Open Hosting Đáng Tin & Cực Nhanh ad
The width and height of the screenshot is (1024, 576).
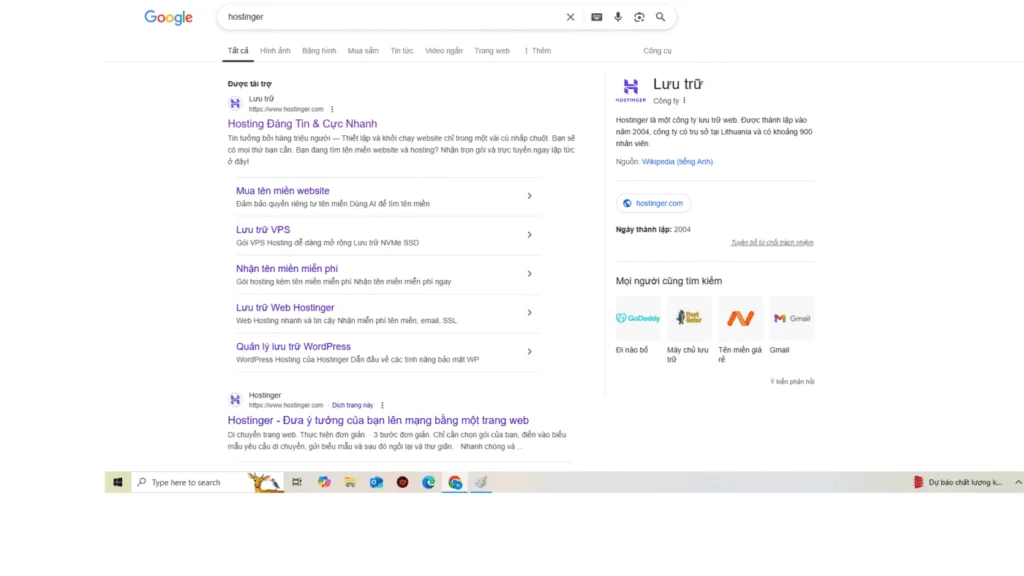(x=302, y=123)
